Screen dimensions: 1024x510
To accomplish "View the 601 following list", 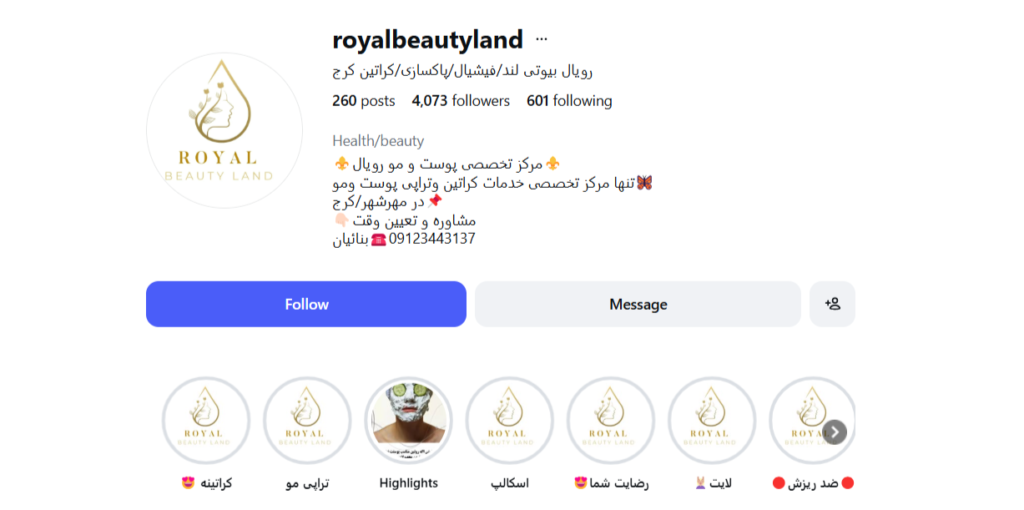I will pos(569,101).
